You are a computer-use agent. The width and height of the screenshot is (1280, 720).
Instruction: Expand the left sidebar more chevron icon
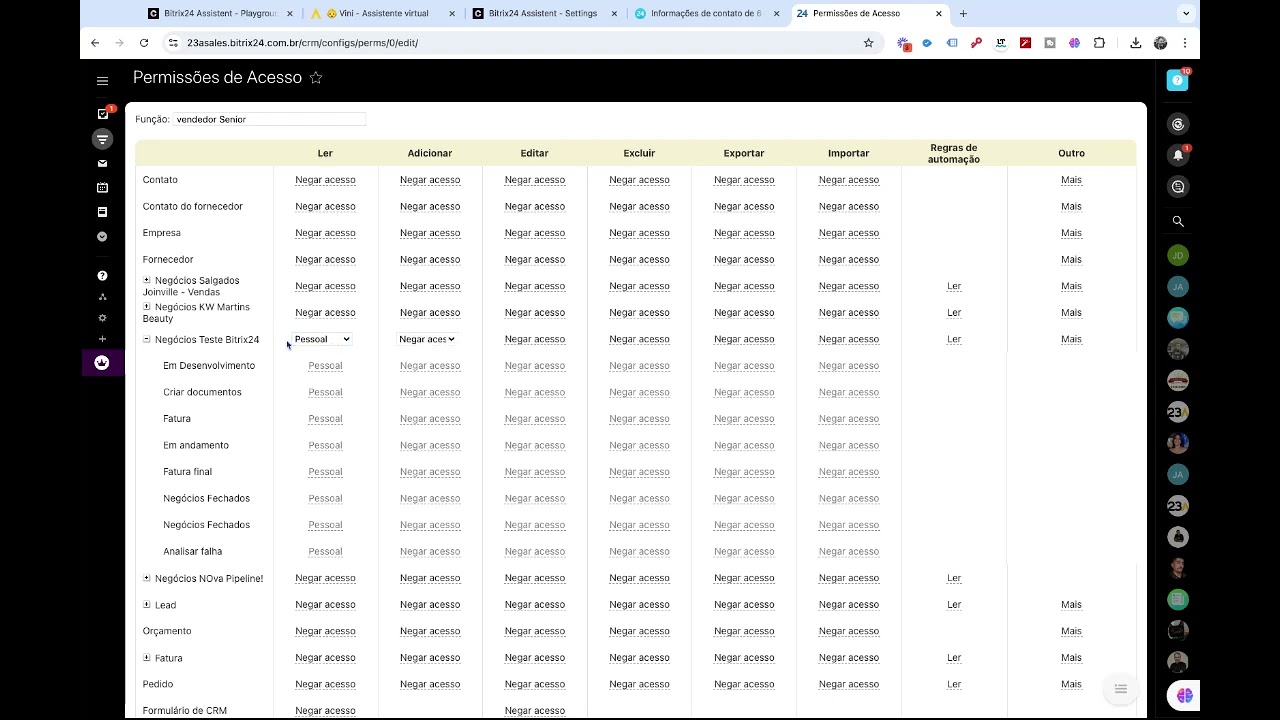102,237
